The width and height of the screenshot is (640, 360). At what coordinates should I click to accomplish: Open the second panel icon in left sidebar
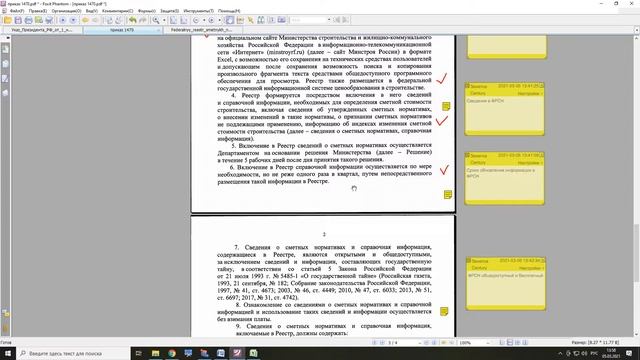tap(5, 64)
